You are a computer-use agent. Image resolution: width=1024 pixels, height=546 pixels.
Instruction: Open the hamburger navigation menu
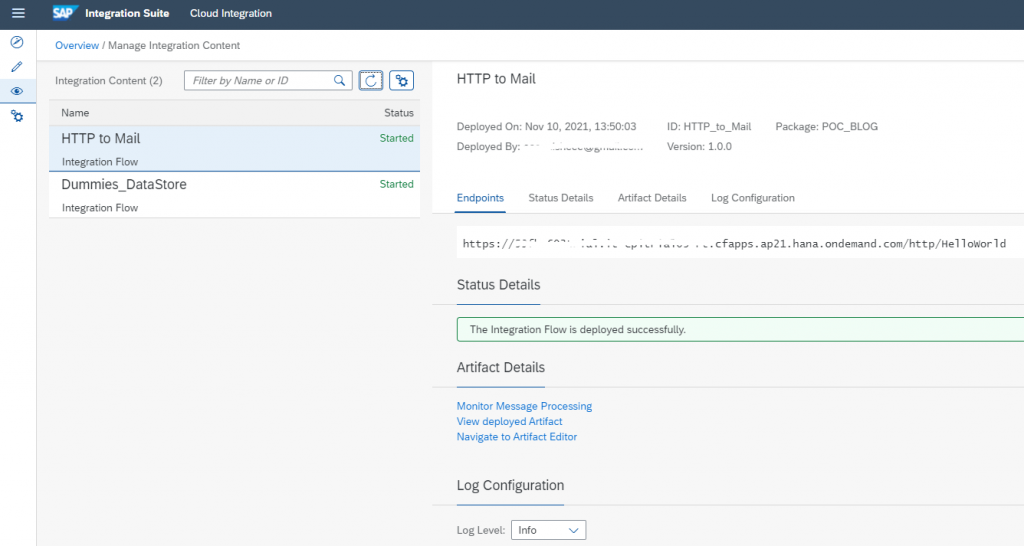18,13
